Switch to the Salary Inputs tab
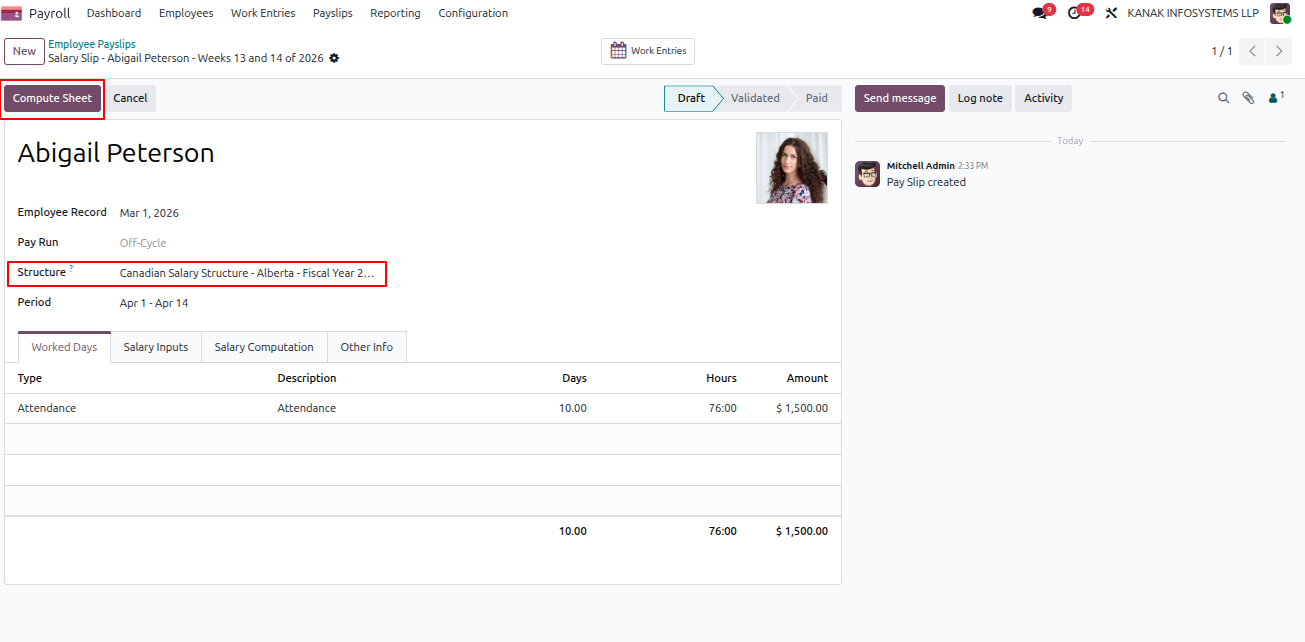Screen dimensions: 1305x642 pyautogui.click(x=156, y=347)
